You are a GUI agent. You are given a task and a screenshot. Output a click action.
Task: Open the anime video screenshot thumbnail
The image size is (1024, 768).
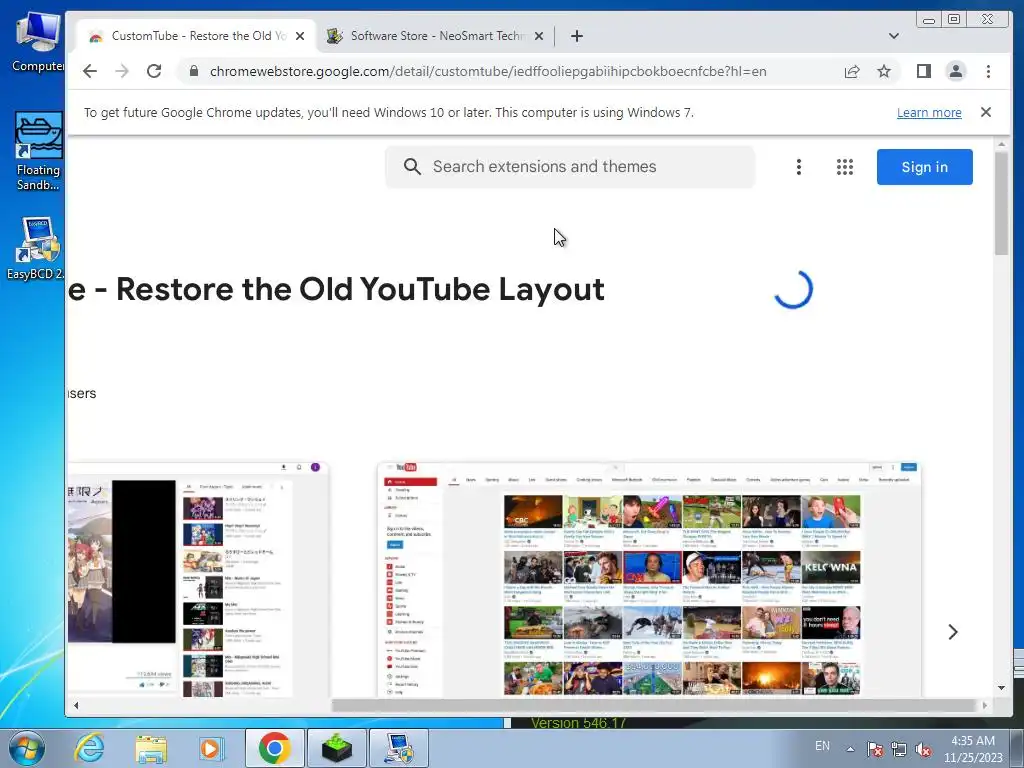[x=198, y=579]
